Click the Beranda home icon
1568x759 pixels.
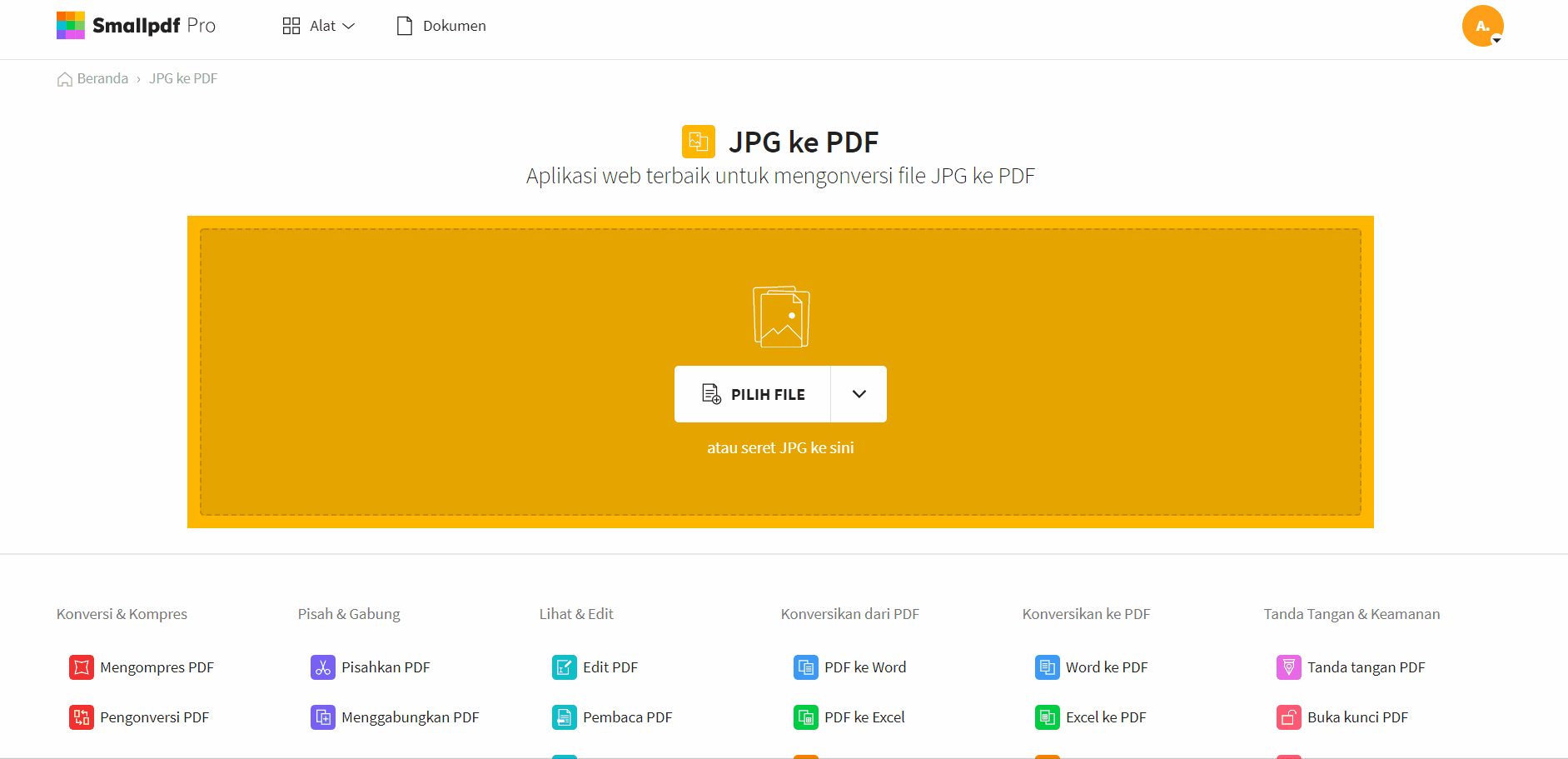64,79
